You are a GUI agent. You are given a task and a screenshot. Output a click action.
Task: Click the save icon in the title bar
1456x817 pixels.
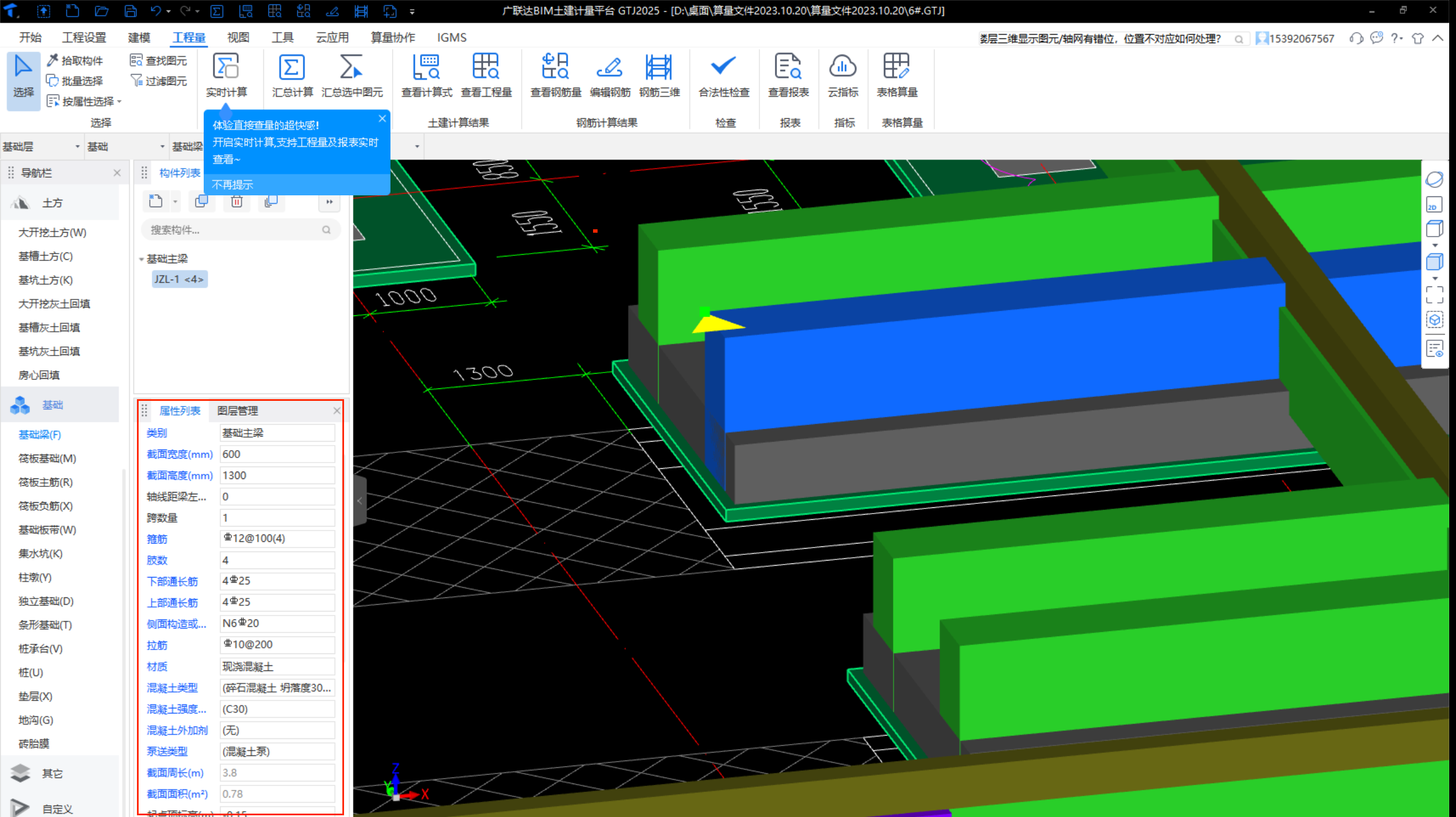(131, 11)
